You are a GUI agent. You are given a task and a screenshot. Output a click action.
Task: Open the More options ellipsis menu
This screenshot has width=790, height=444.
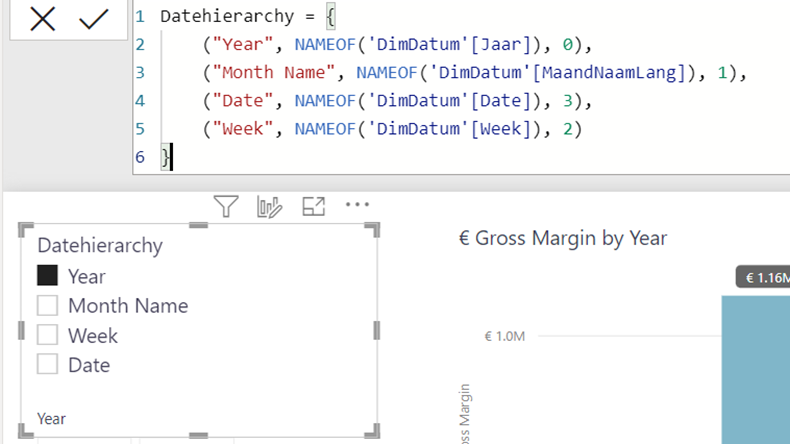(357, 205)
